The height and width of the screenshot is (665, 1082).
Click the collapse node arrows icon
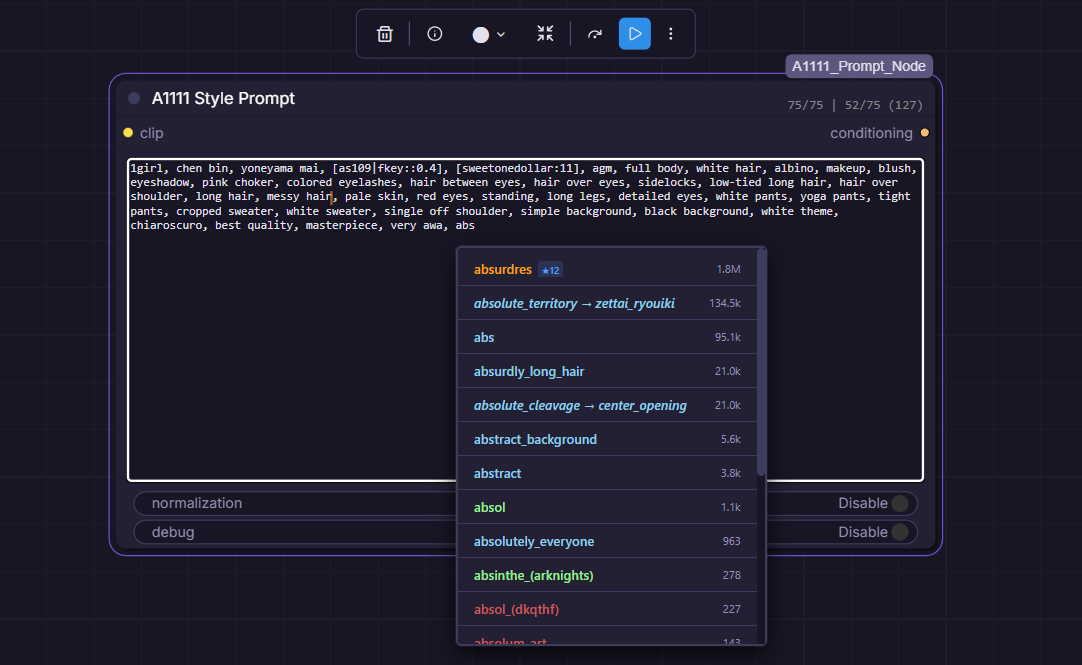click(545, 34)
